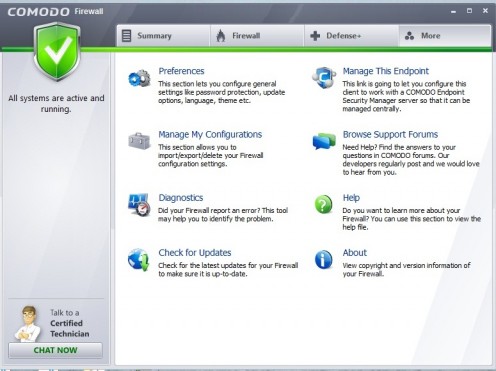
Task: Click the CHAT NOW button
Action: [55, 350]
